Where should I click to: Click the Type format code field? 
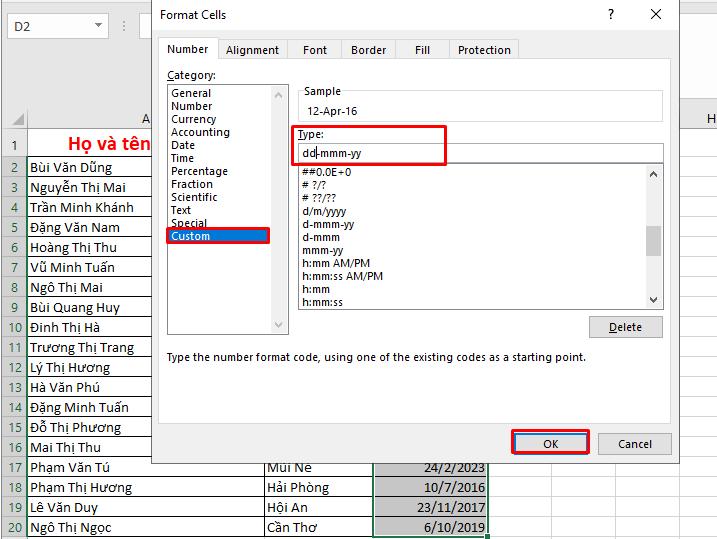point(481,153)
